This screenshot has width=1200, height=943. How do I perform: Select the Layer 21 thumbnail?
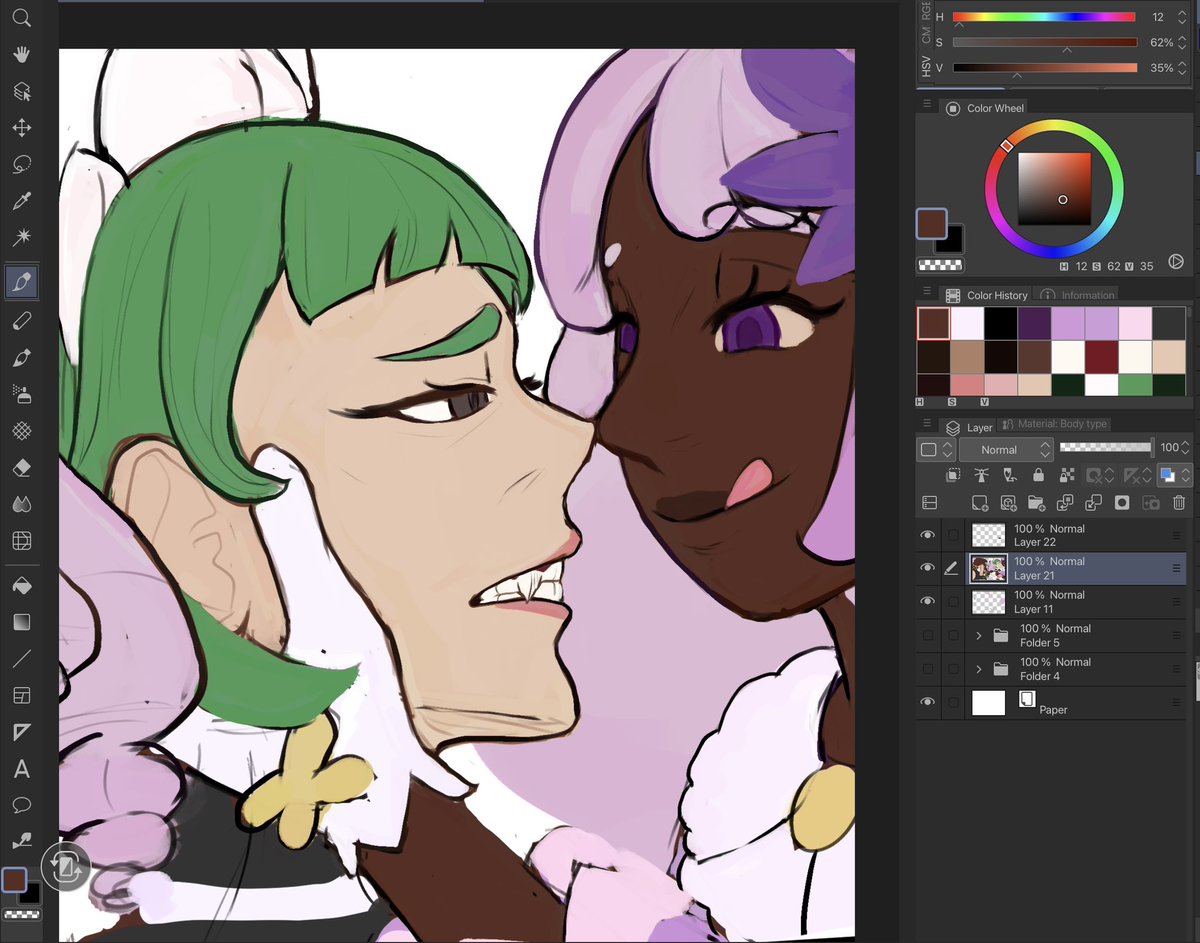(988, 568)
